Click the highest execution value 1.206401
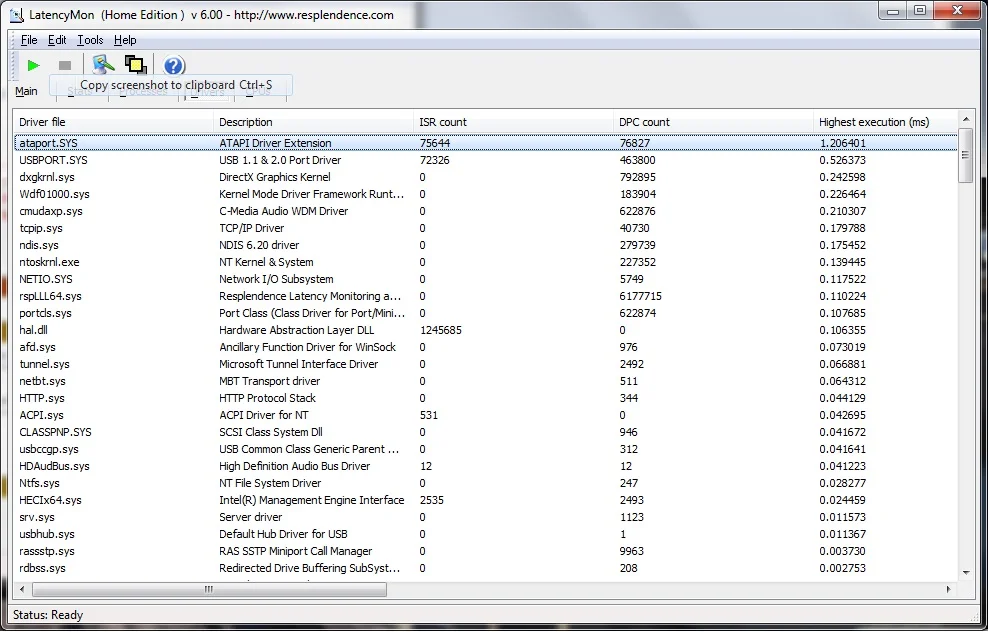The image size is (989, 632). pos(843,143)
